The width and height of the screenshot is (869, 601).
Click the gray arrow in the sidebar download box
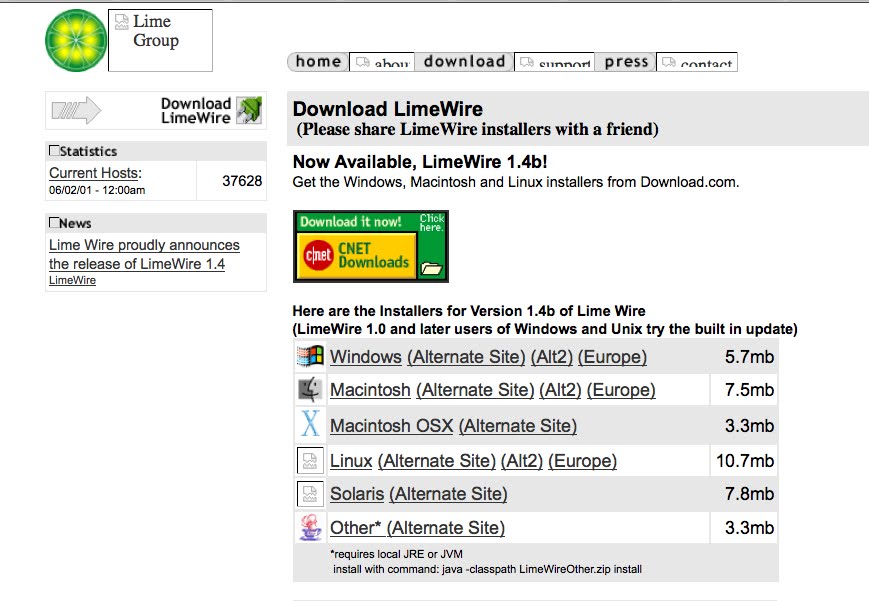[x=76, y=110]
